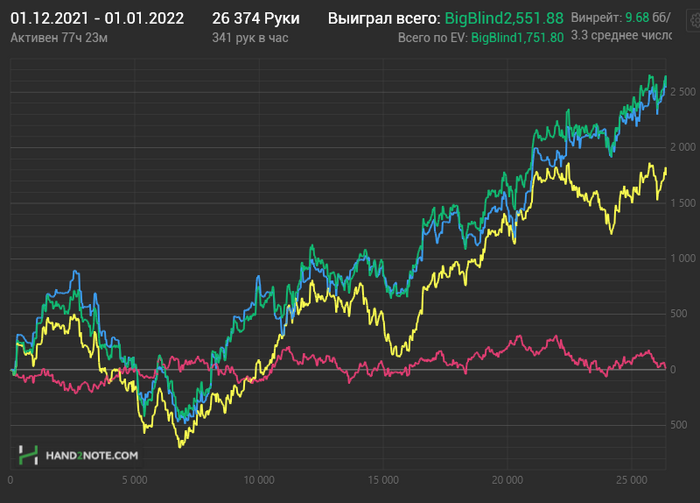Click the '3.3 среднее число' text
The height and width of the screenshot is (503, 700).
(x=621, y=35)
